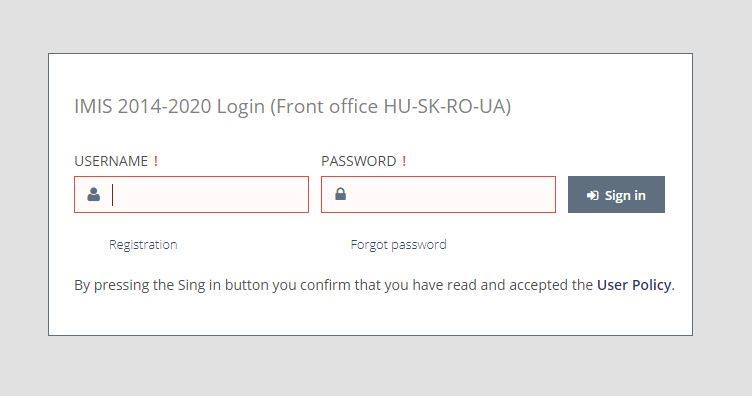Screen dimensions: 752x396
Task: Click the 'Sign in' text label on button
Action: coord(625,195)
